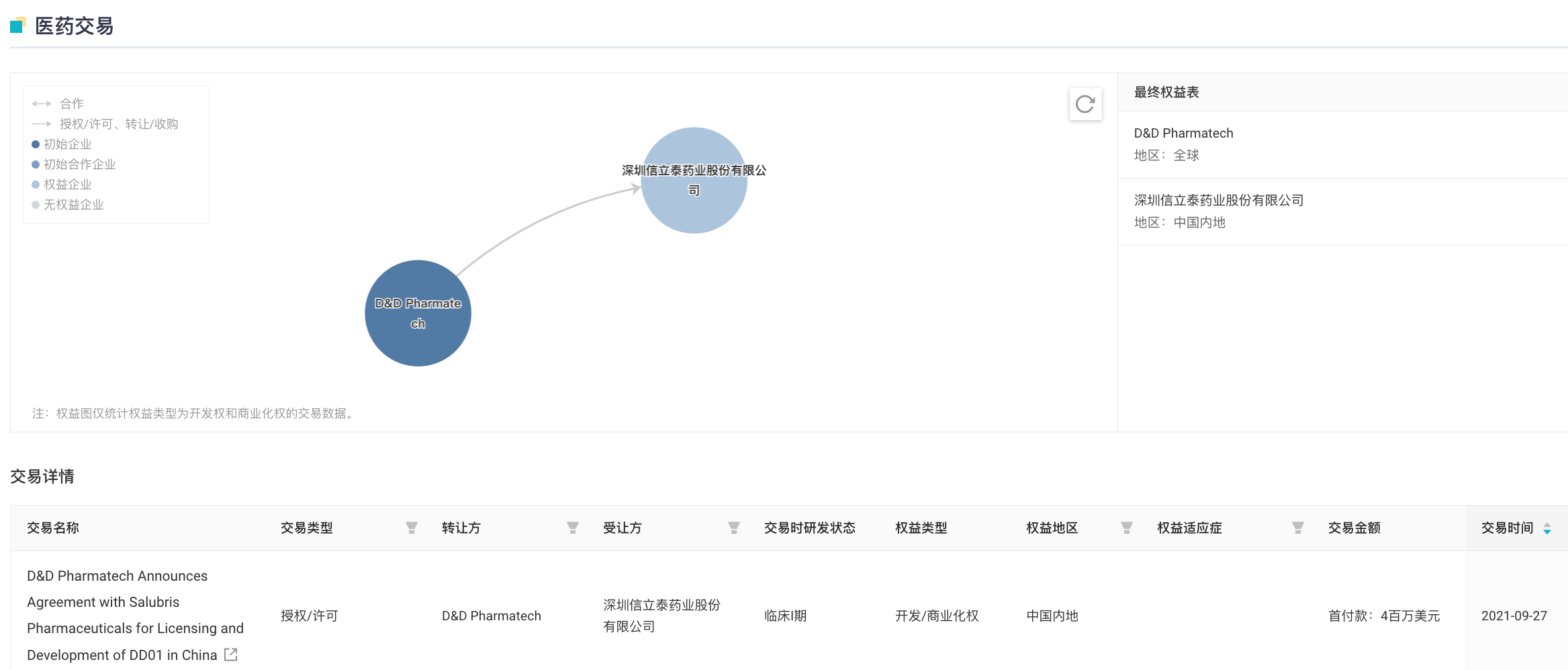Click 深圳信立泰药业股份有限公司 in 最终权益表
Screen dimensions: 1568x670
[1219, 200]
